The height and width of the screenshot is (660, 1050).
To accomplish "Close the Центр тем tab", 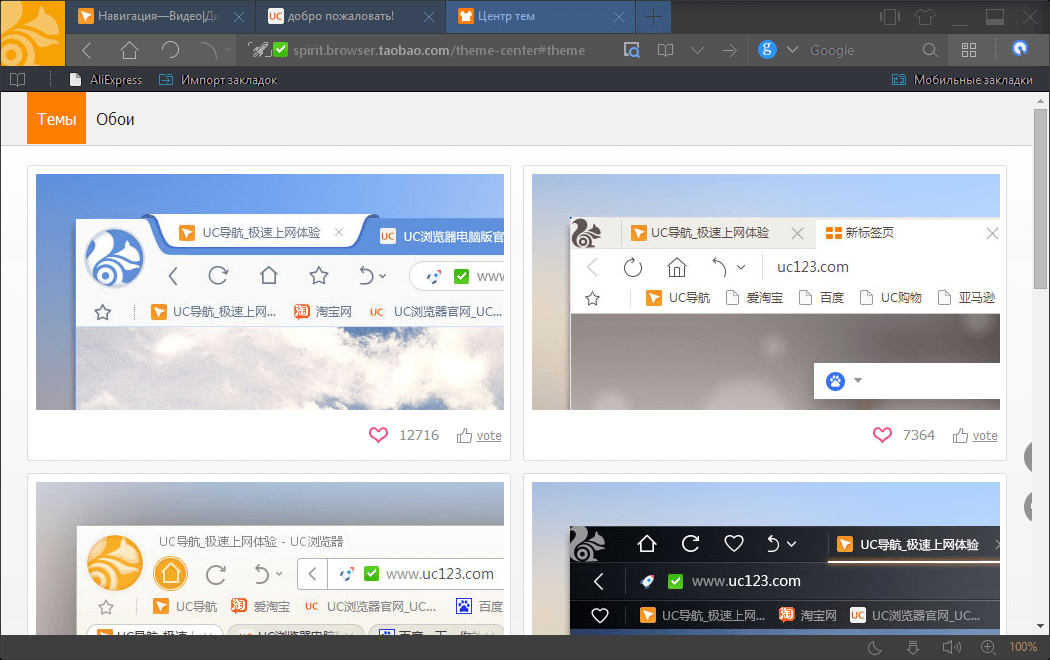I will click(619, 17).
